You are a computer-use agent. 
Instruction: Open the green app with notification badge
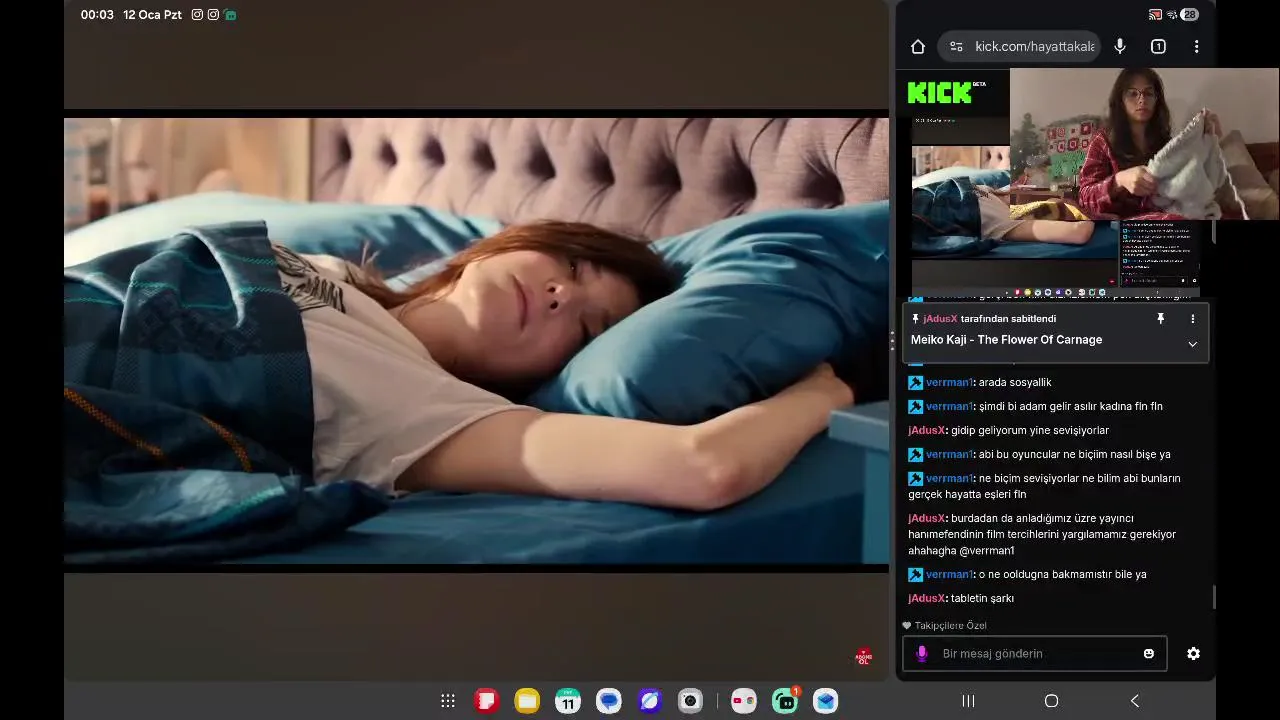785,701
